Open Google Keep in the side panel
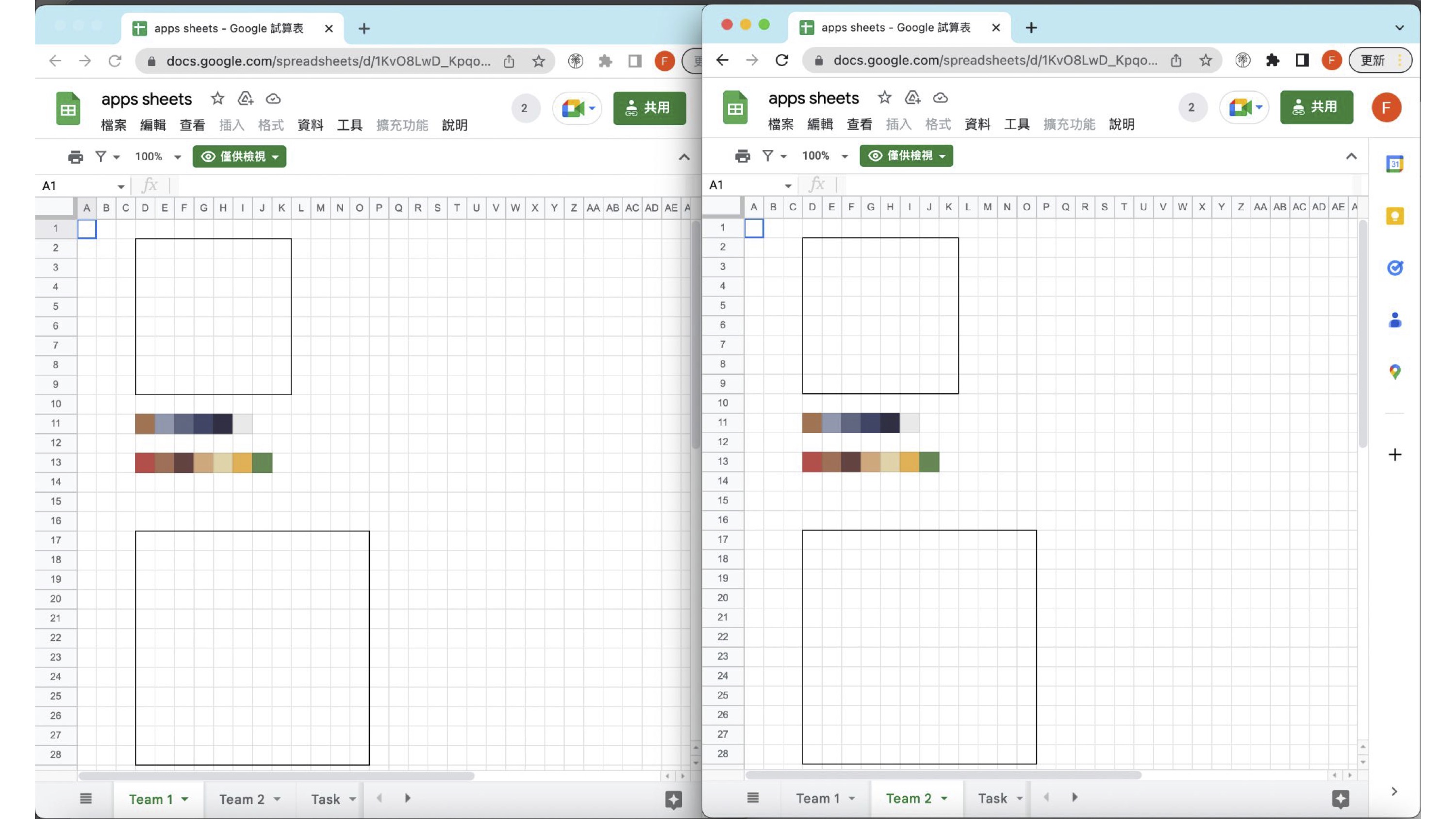 (1394, 216)
